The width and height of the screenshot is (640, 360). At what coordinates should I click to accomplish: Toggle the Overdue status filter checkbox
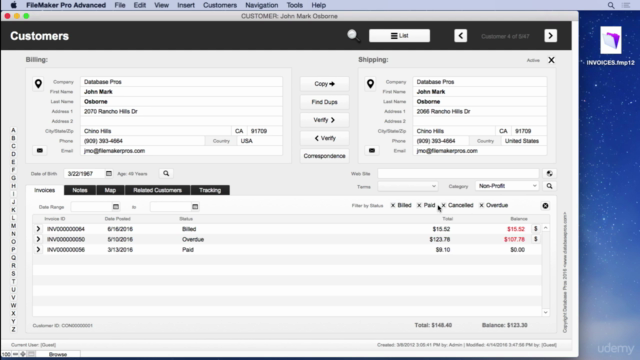(x=482, y=205)
